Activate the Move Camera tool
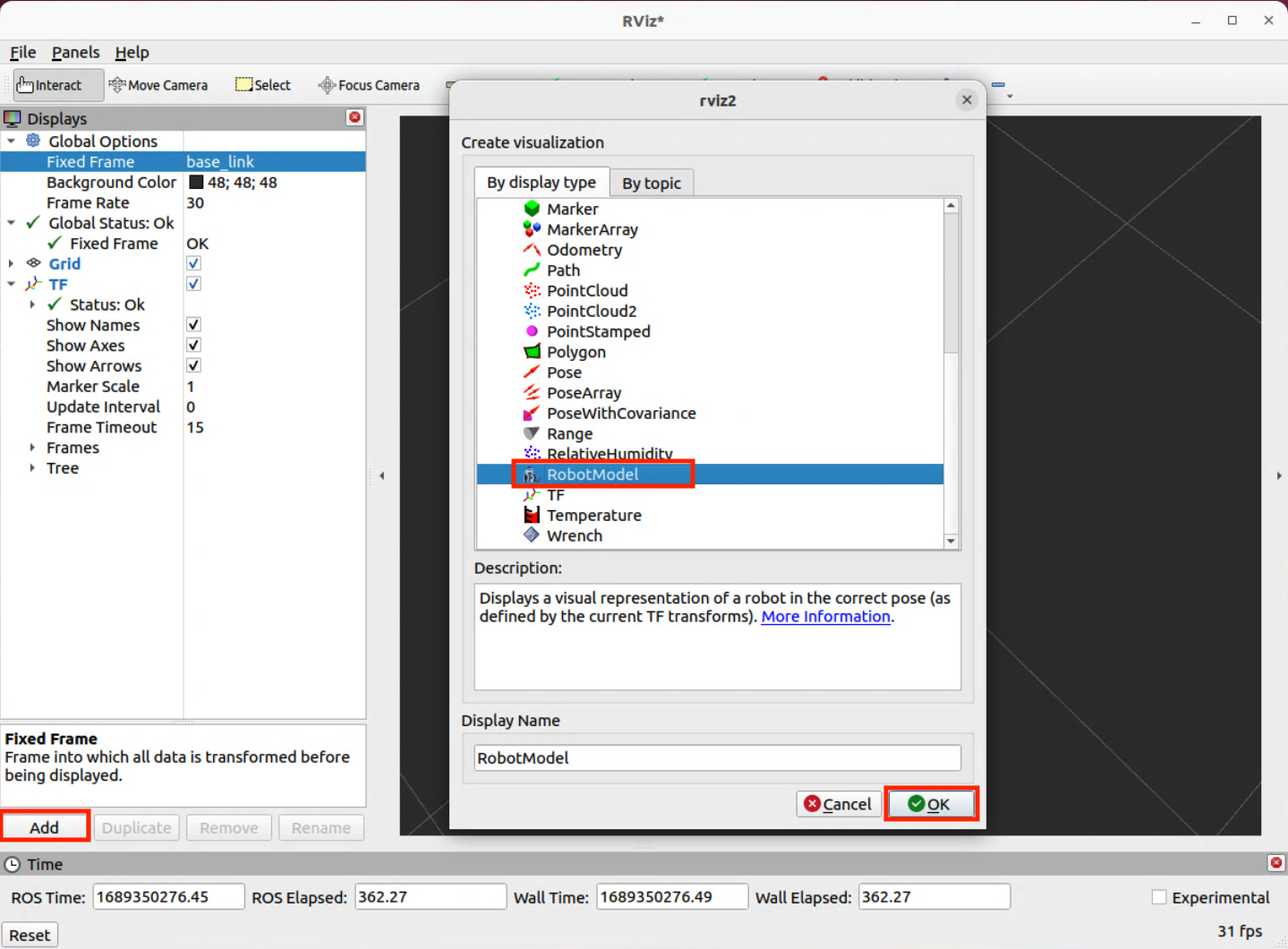 click(x=158, y=85)
